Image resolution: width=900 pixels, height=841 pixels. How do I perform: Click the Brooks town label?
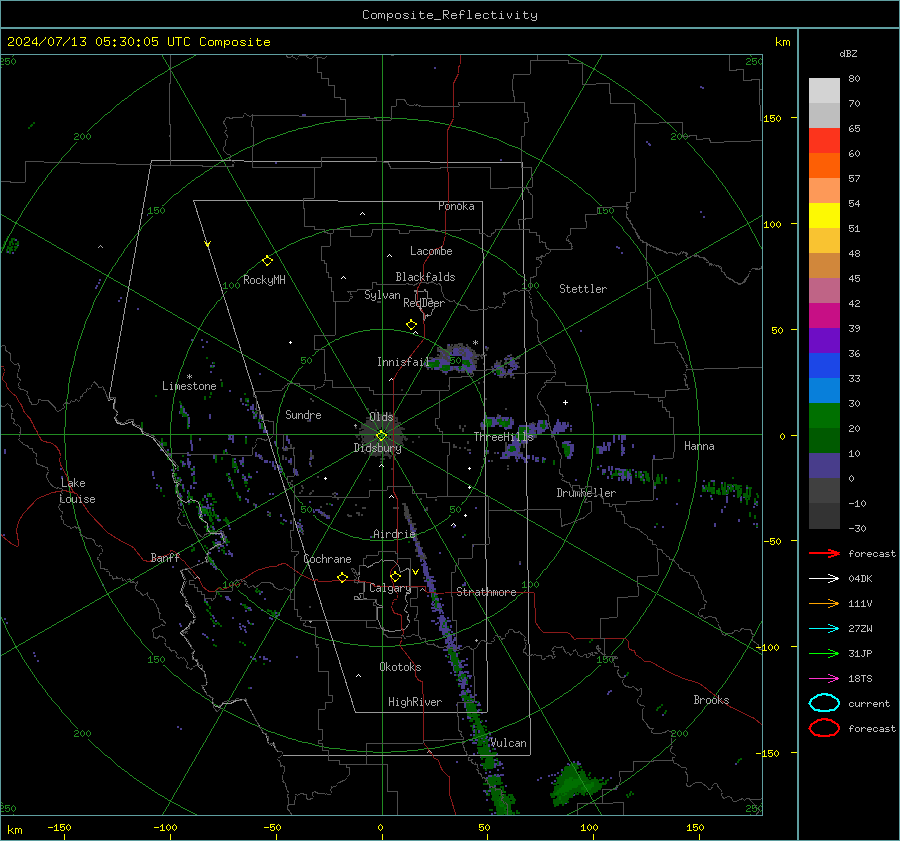point(711,700)
